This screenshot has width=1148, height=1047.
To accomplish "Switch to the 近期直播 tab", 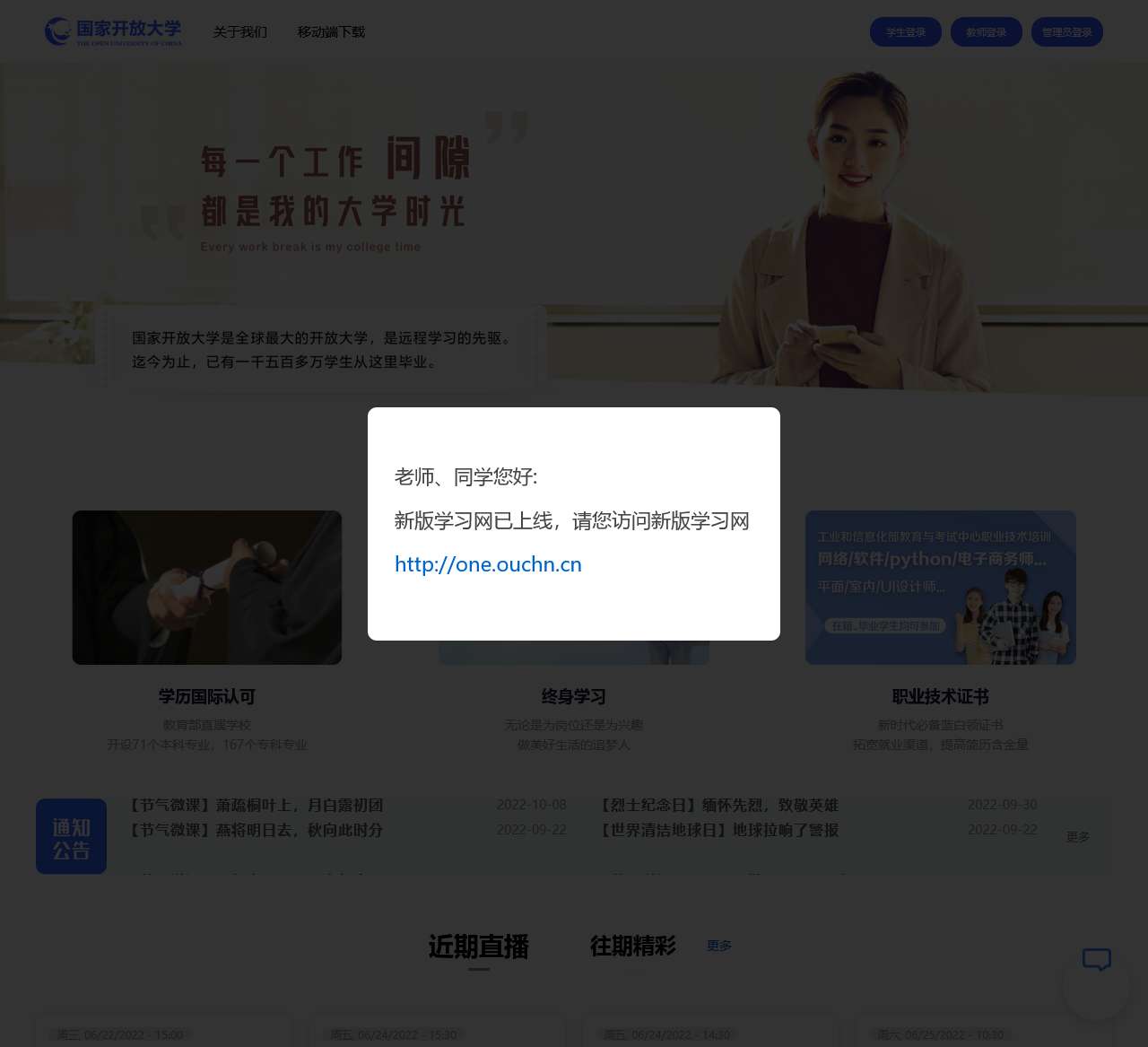I will [x=478, y=947].
